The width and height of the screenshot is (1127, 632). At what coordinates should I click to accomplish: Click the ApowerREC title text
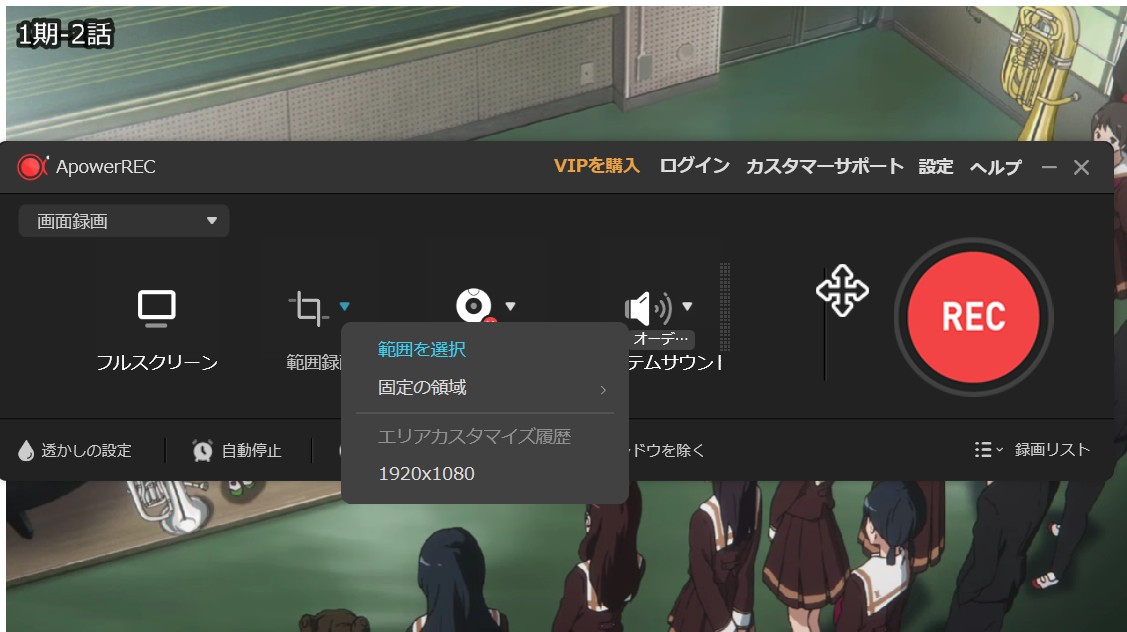(106, 167)
